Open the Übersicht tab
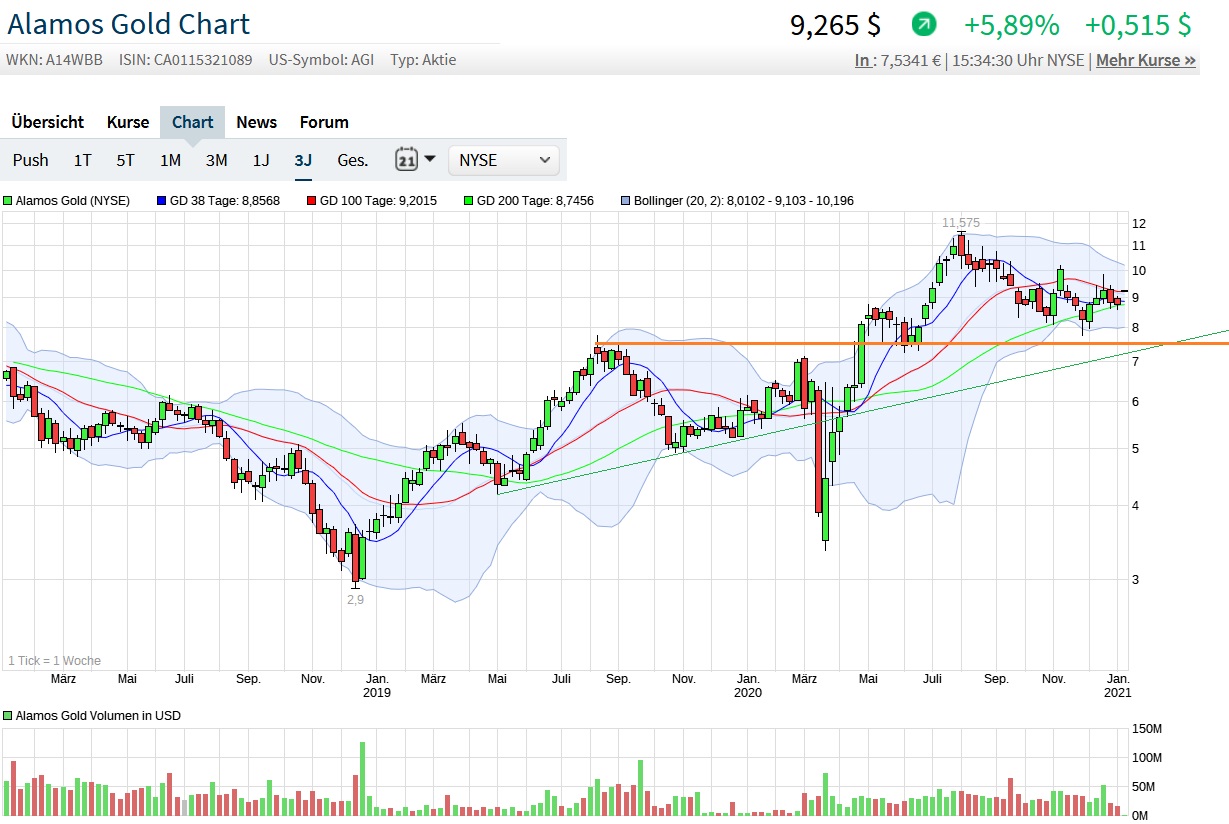Image resolution: width=1229 pixels, height=824 pixels. pos(48,122)
